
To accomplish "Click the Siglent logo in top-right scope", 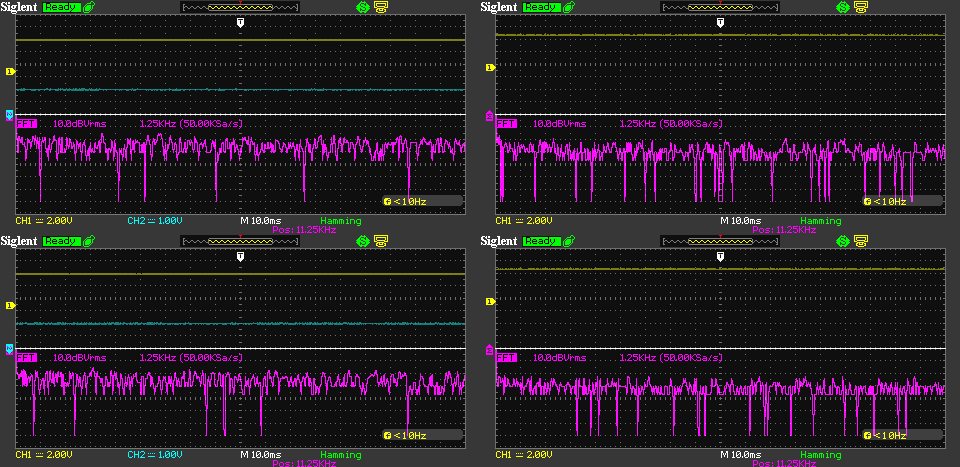I will [x=500, y=7].
